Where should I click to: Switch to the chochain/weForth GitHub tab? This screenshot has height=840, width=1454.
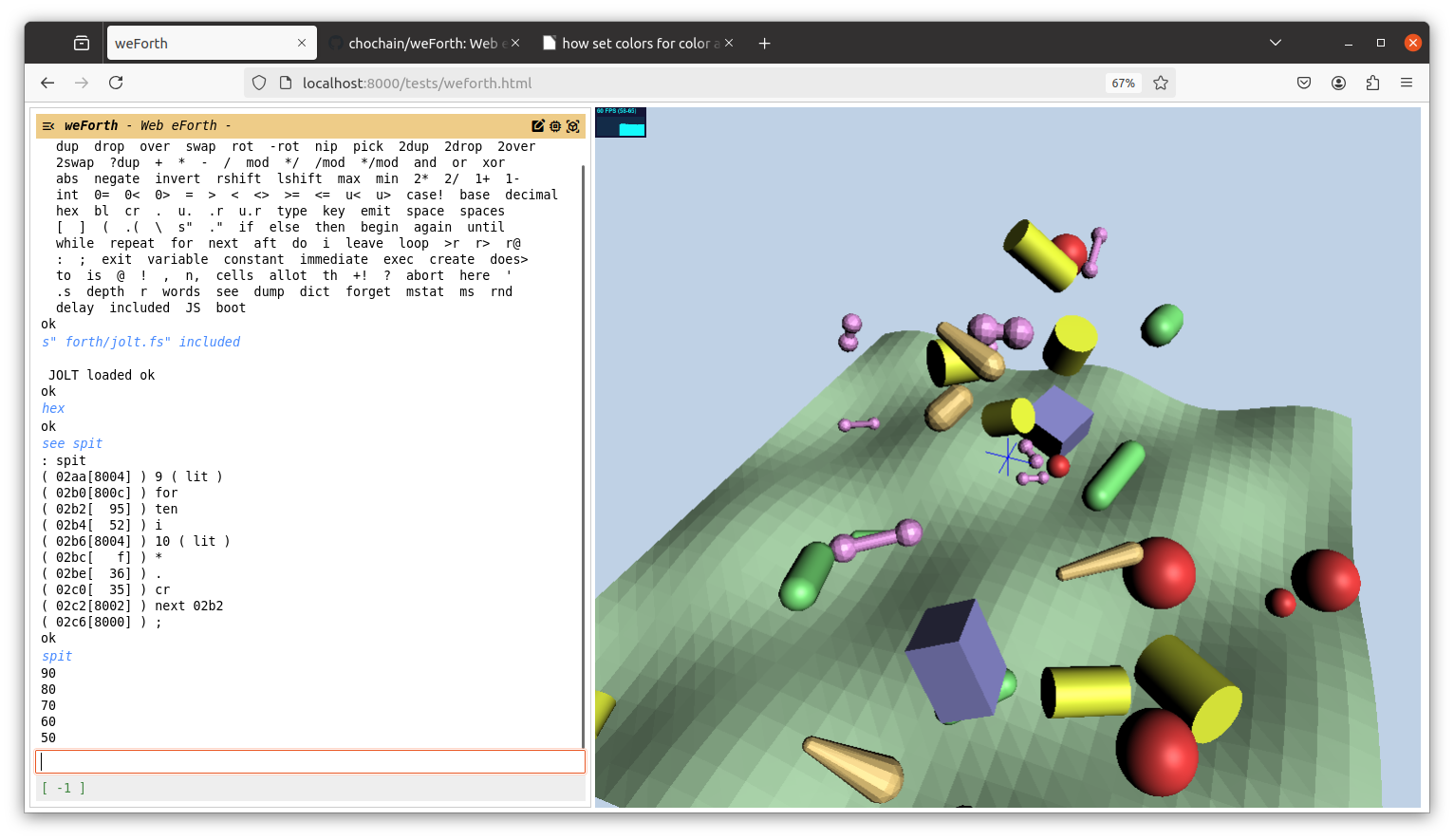[422, 44]
